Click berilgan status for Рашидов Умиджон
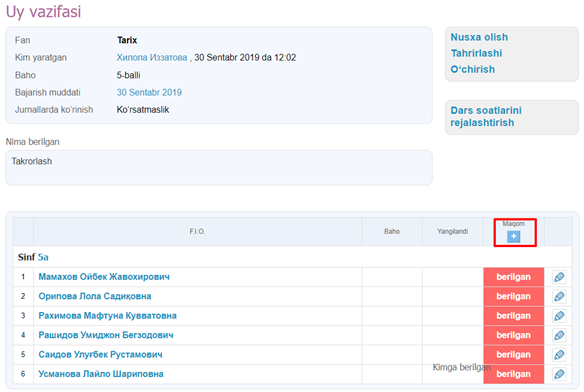 (514, 335)
